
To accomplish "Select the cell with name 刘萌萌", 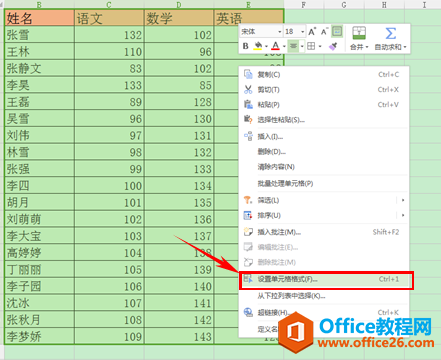I will pyautogui.click(x=39, y=219).
